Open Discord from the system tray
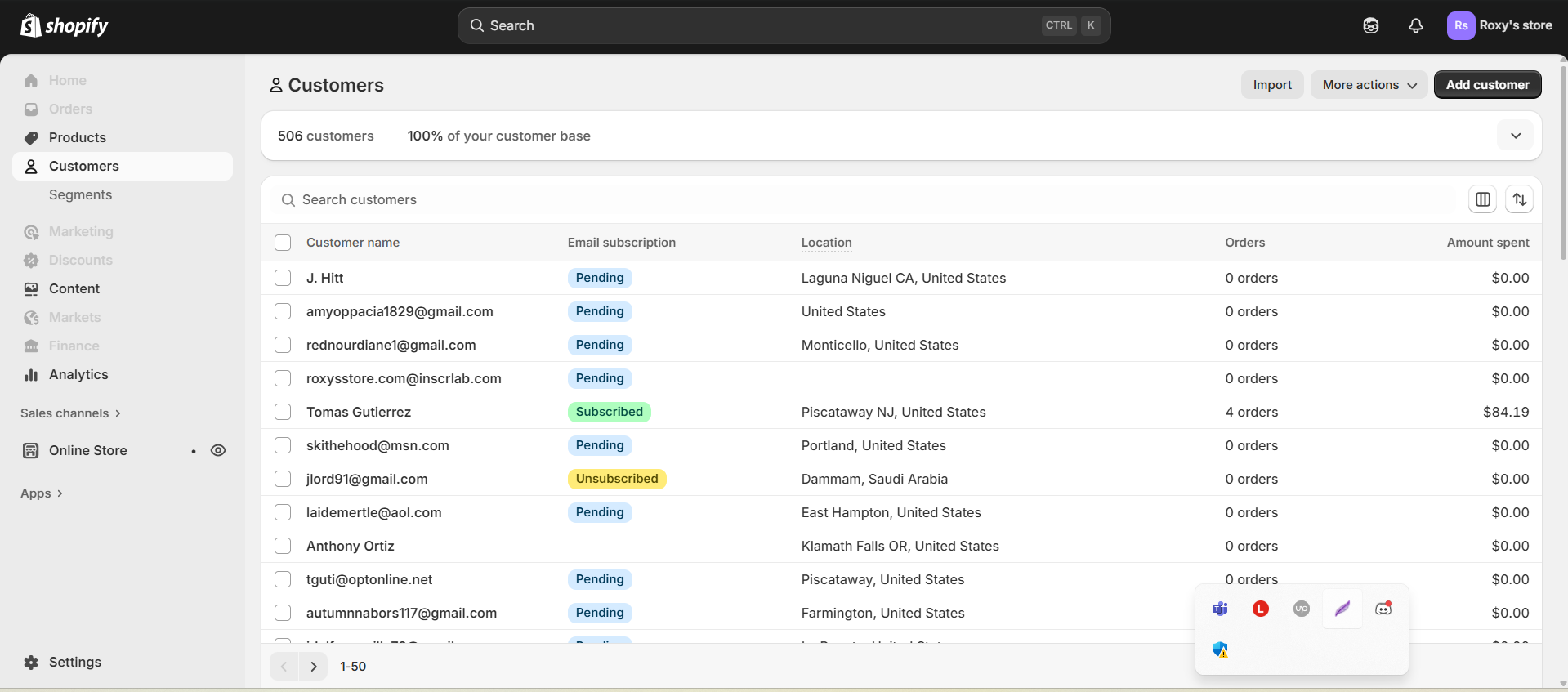 pyautogui.click(x=1383, y=609)
